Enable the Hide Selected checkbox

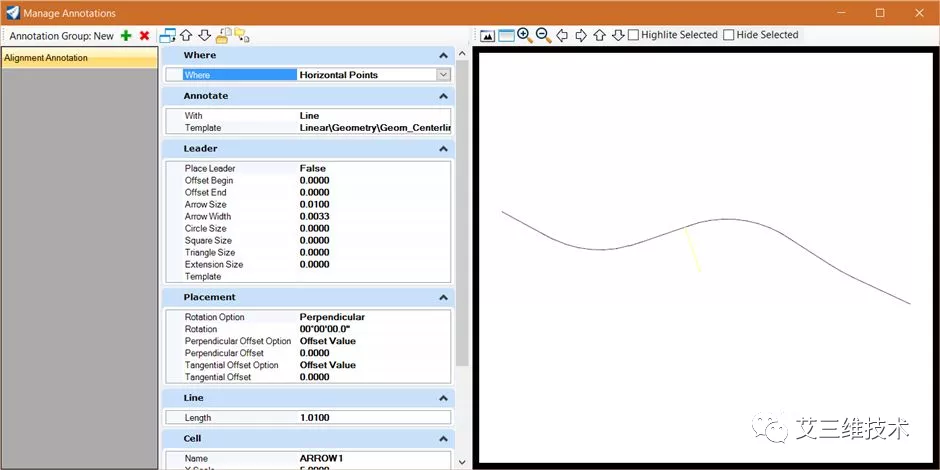(x=728, y=35)
